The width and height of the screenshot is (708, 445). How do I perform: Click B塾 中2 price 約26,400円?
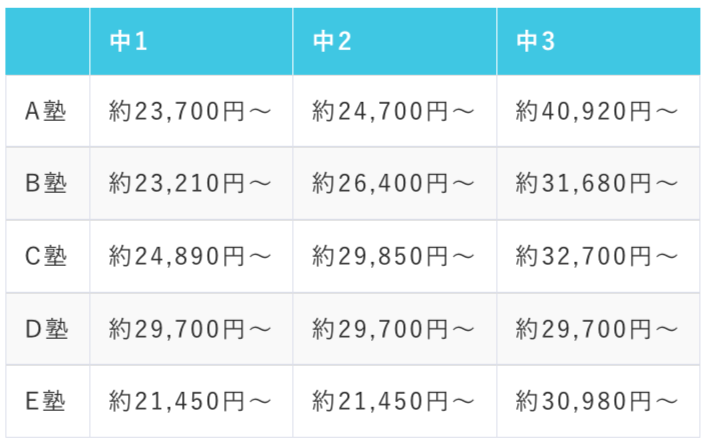(x=393, y=183)
